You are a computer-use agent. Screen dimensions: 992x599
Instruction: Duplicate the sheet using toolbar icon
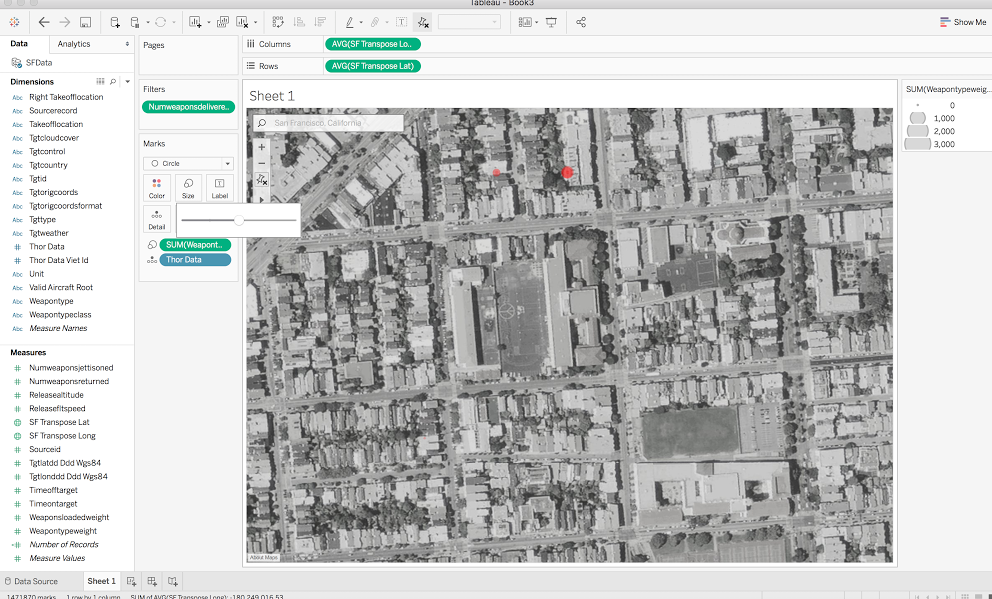(x=223, y=22)
